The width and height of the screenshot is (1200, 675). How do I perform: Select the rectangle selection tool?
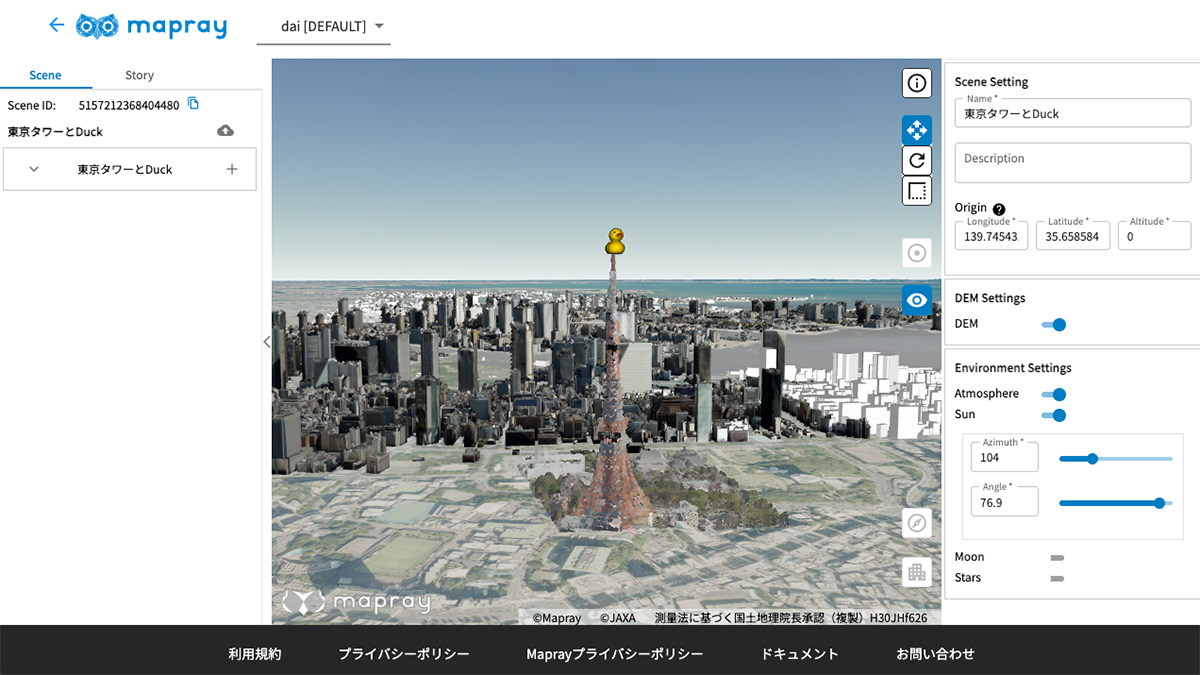pos(916,190)
